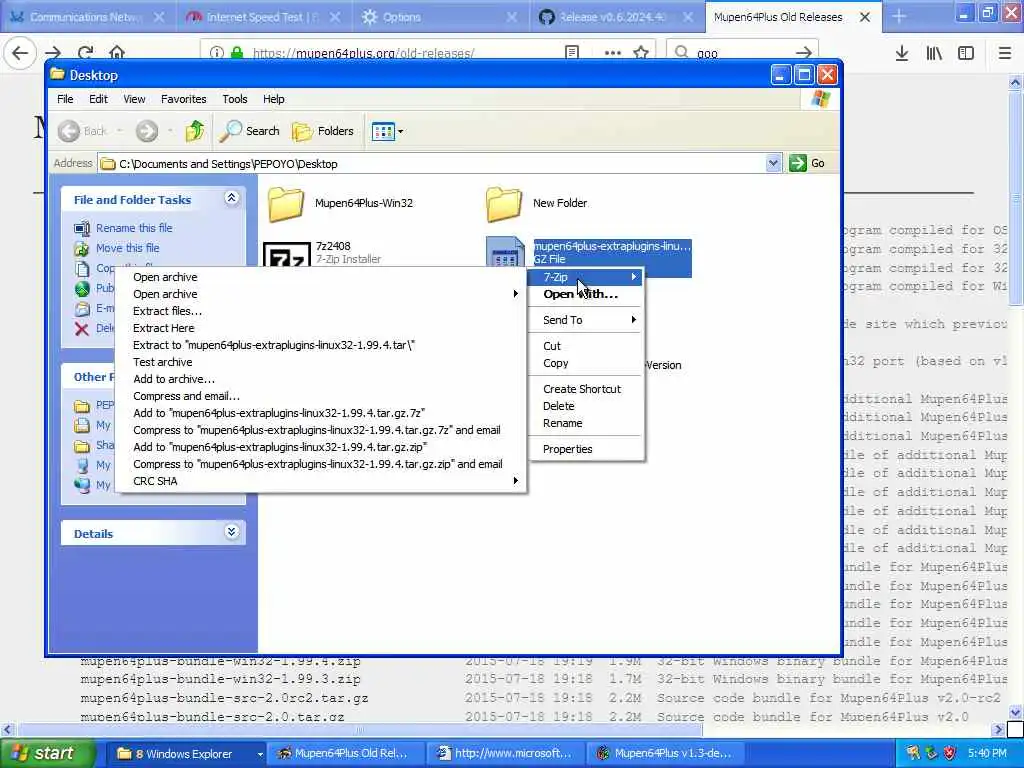Open the Favorites menu
The height and width of the screenshot is (768, 1024).
184,99
